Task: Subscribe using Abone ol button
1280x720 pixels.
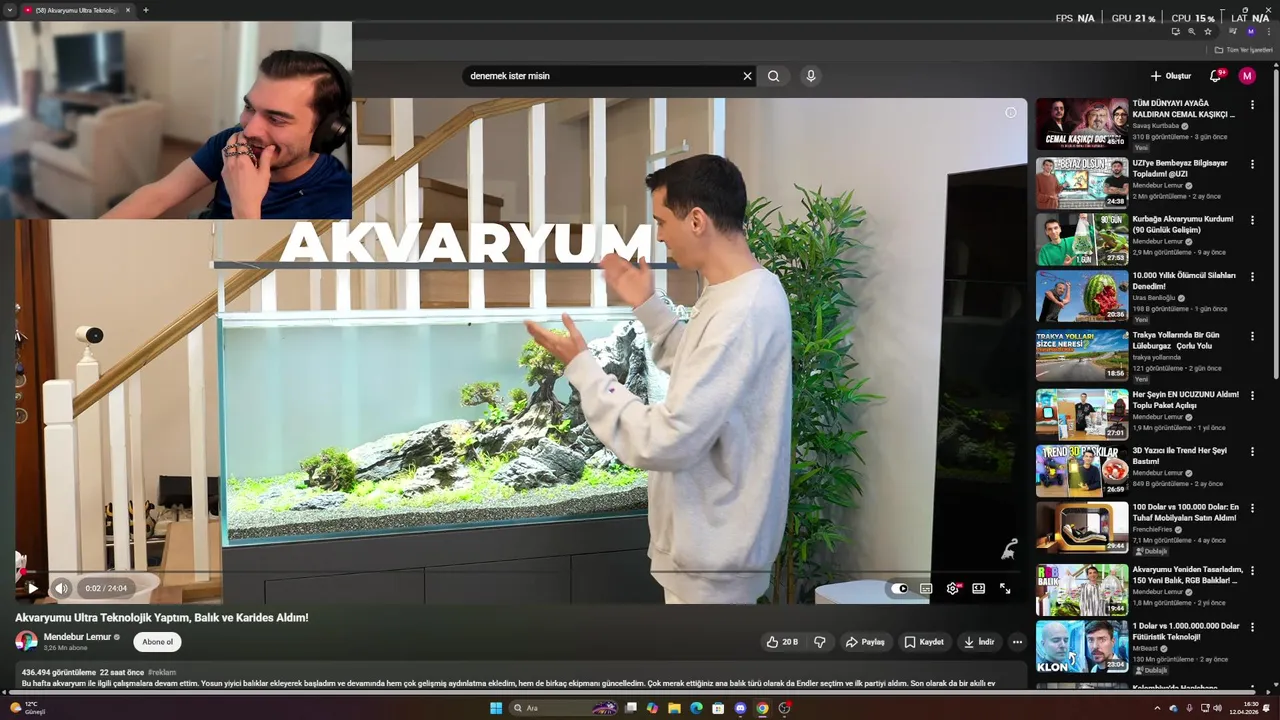Action: [x=157, y=642]
